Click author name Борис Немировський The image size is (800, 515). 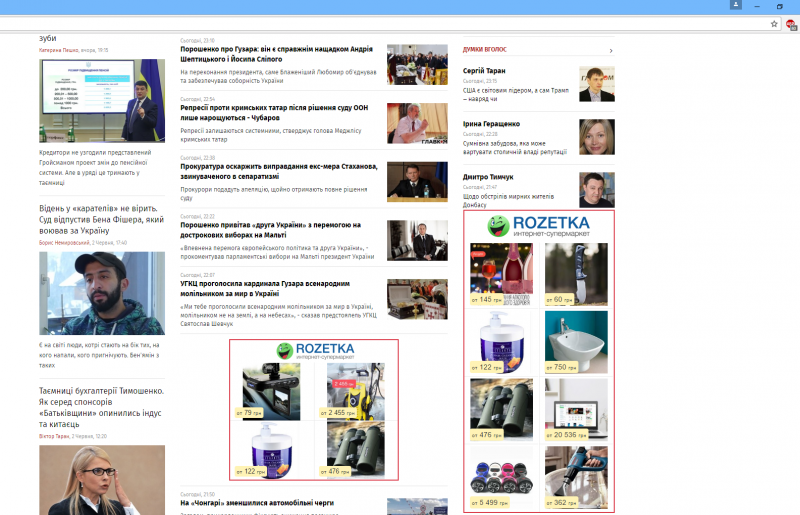pos(64,243)
